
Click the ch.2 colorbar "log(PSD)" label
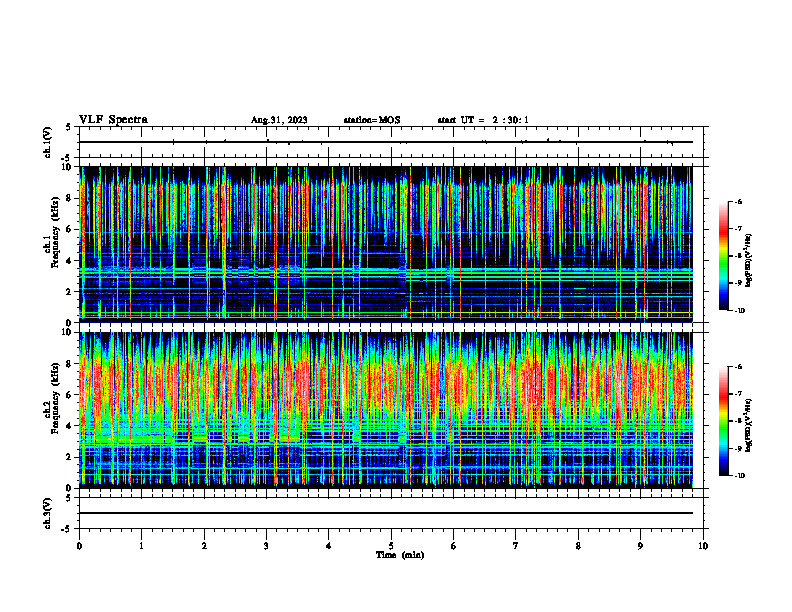click(x=749, y=426)
